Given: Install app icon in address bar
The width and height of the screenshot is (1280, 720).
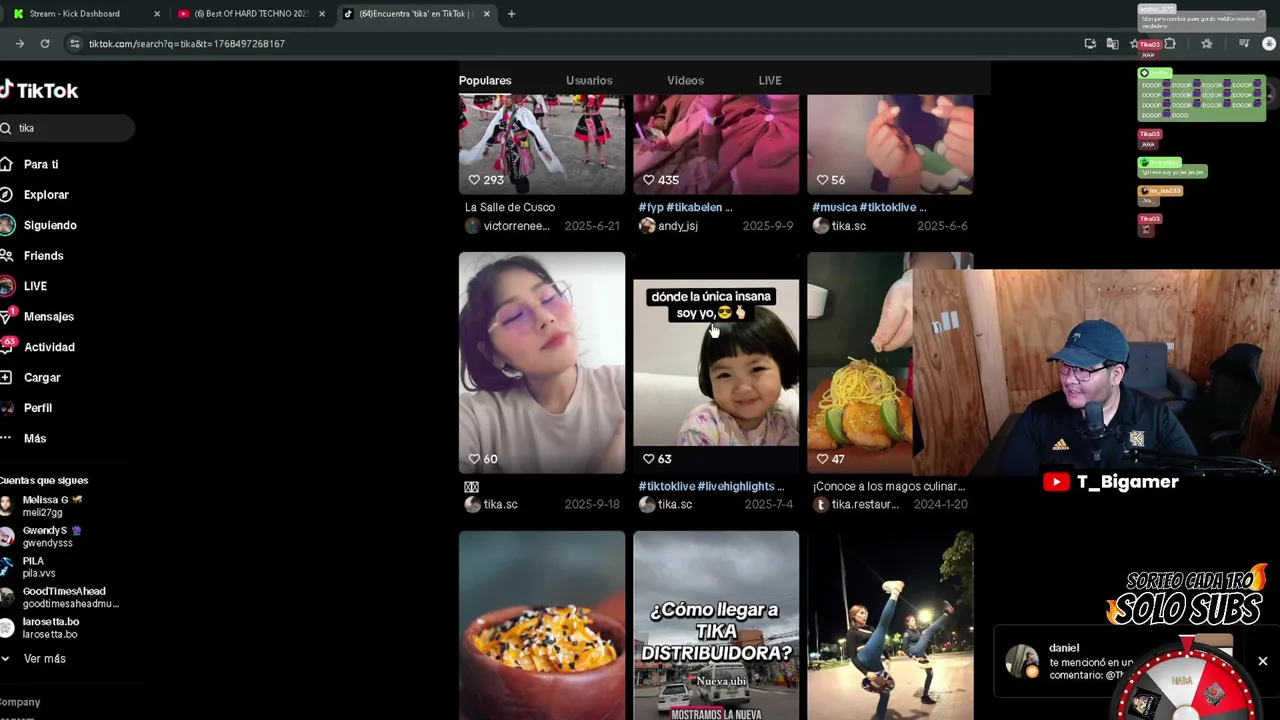Looking at the screenshot, I should click(1090, 44).
